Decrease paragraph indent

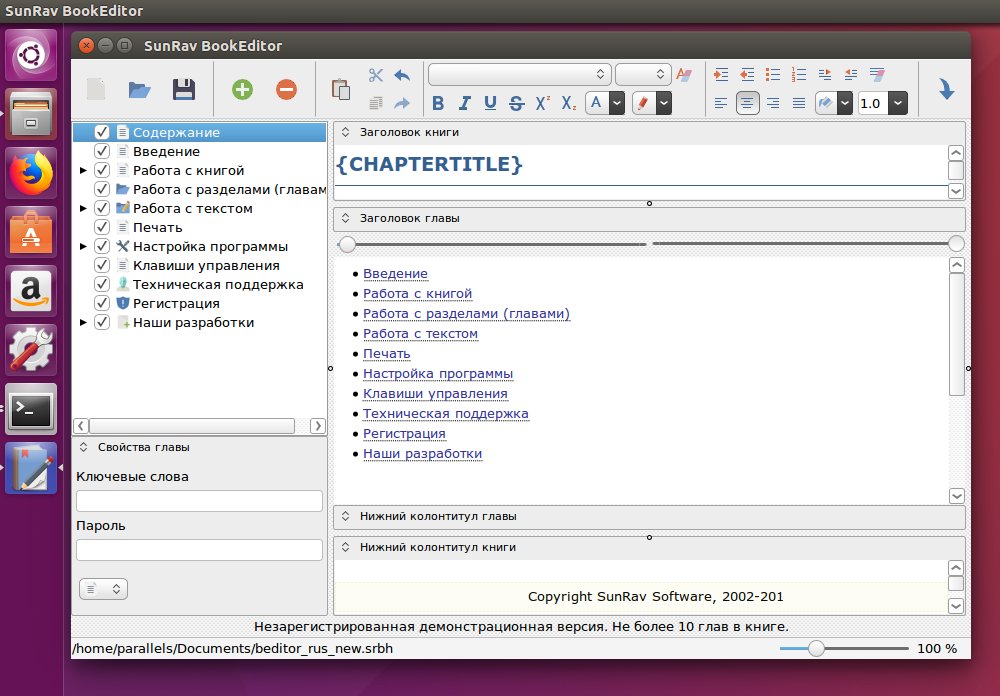coord(747,75)
